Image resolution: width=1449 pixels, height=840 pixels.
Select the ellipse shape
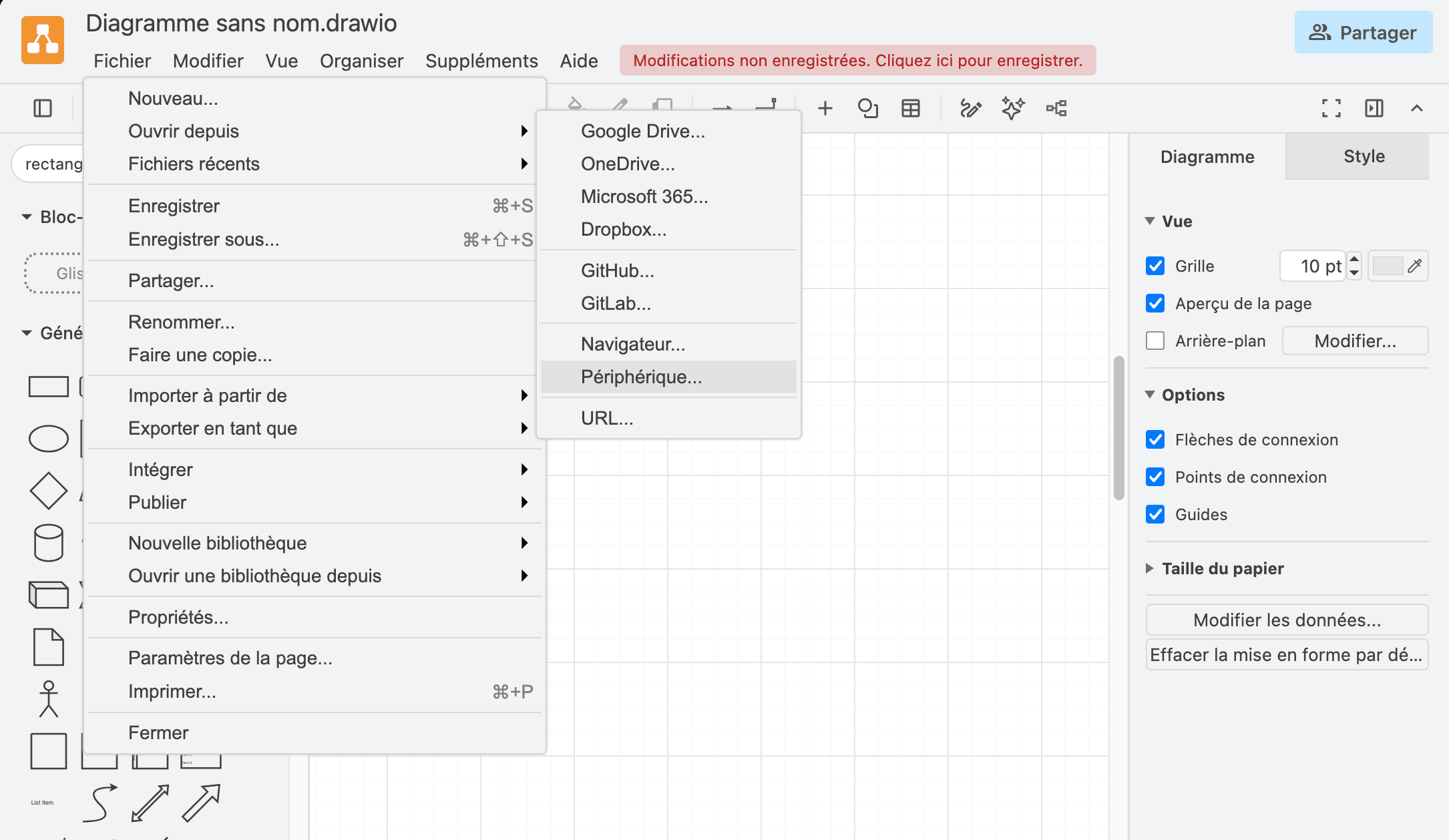[x=49, y=439]
